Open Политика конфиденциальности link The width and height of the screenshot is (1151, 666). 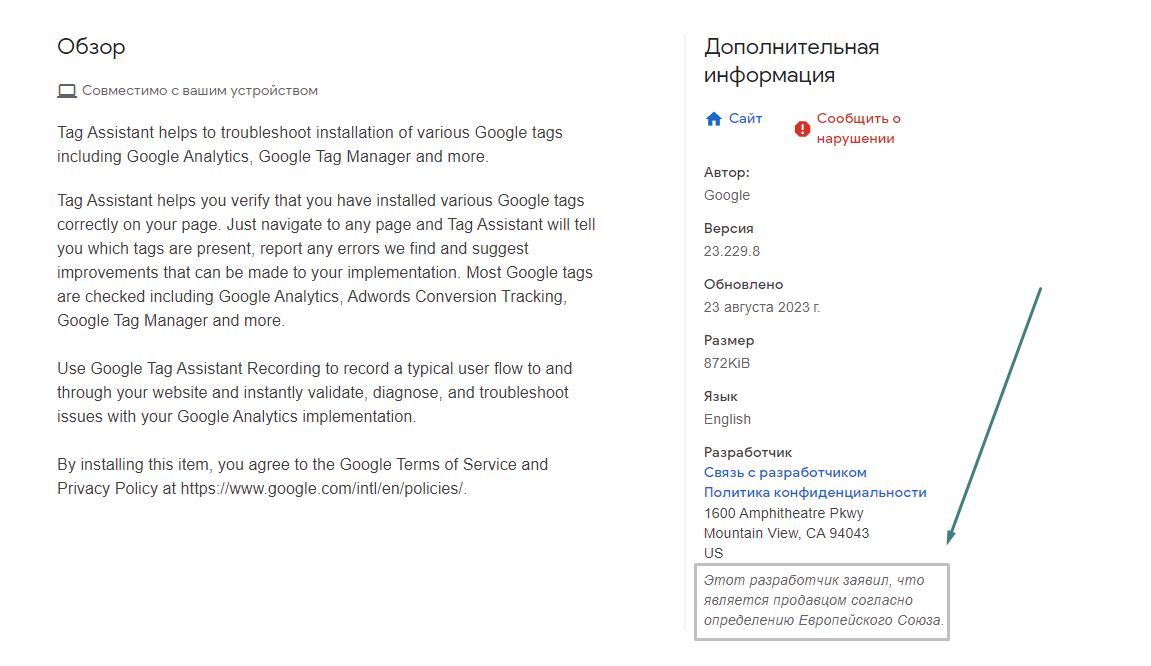[x=815, y=492]
